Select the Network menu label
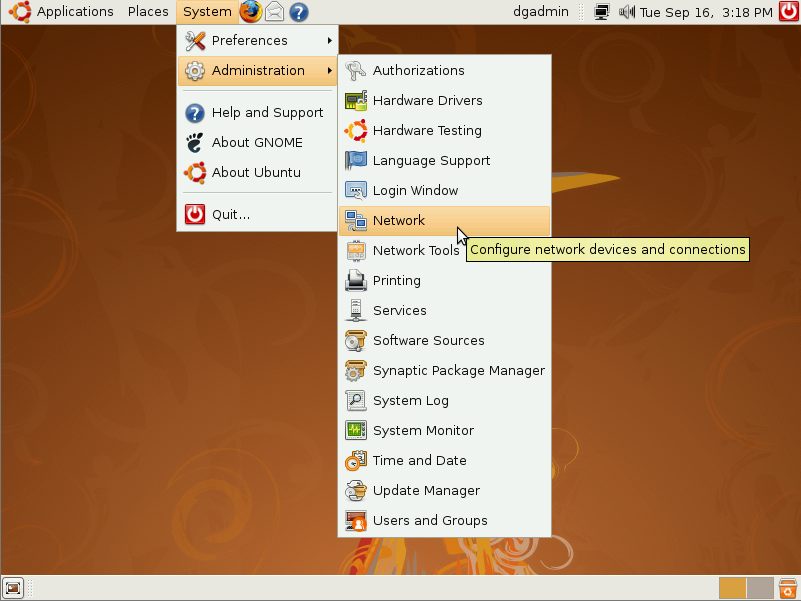 [398, 221]
